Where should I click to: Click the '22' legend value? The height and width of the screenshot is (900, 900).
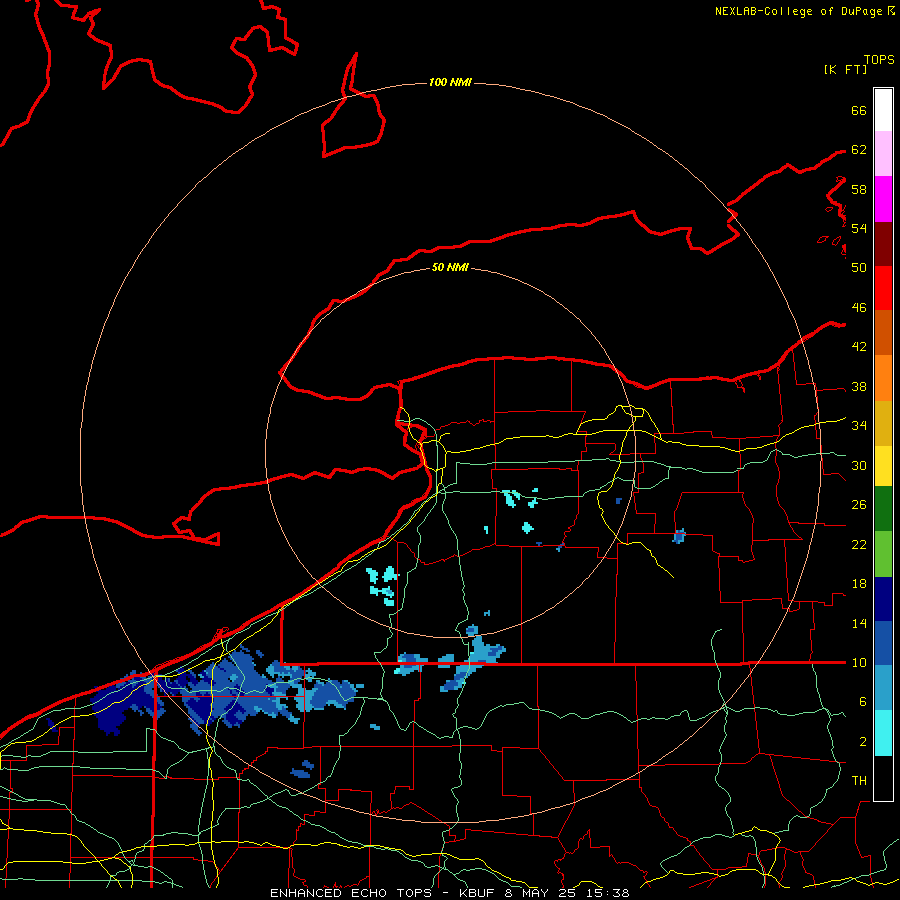(859, 544)
